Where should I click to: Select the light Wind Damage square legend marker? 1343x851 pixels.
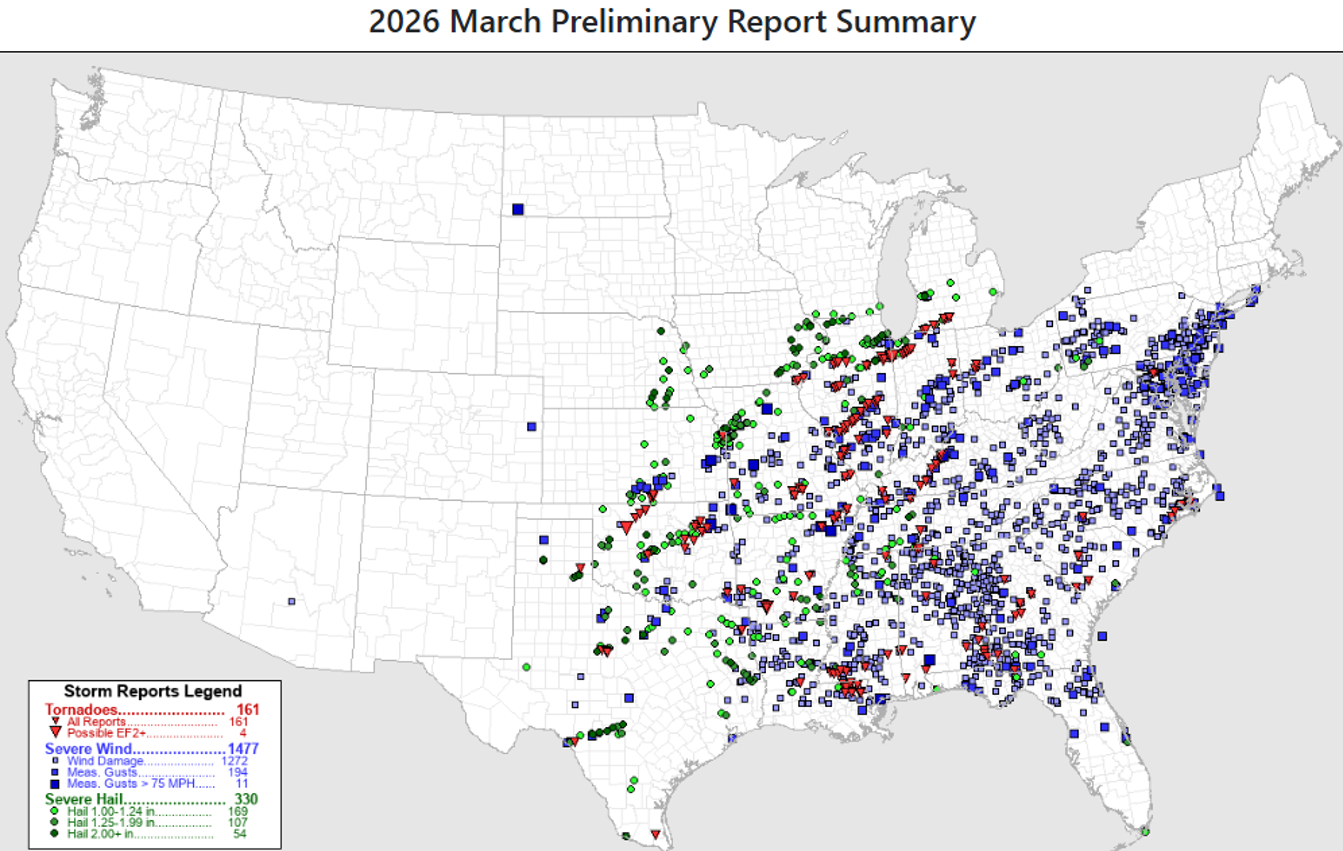point(54,760)
